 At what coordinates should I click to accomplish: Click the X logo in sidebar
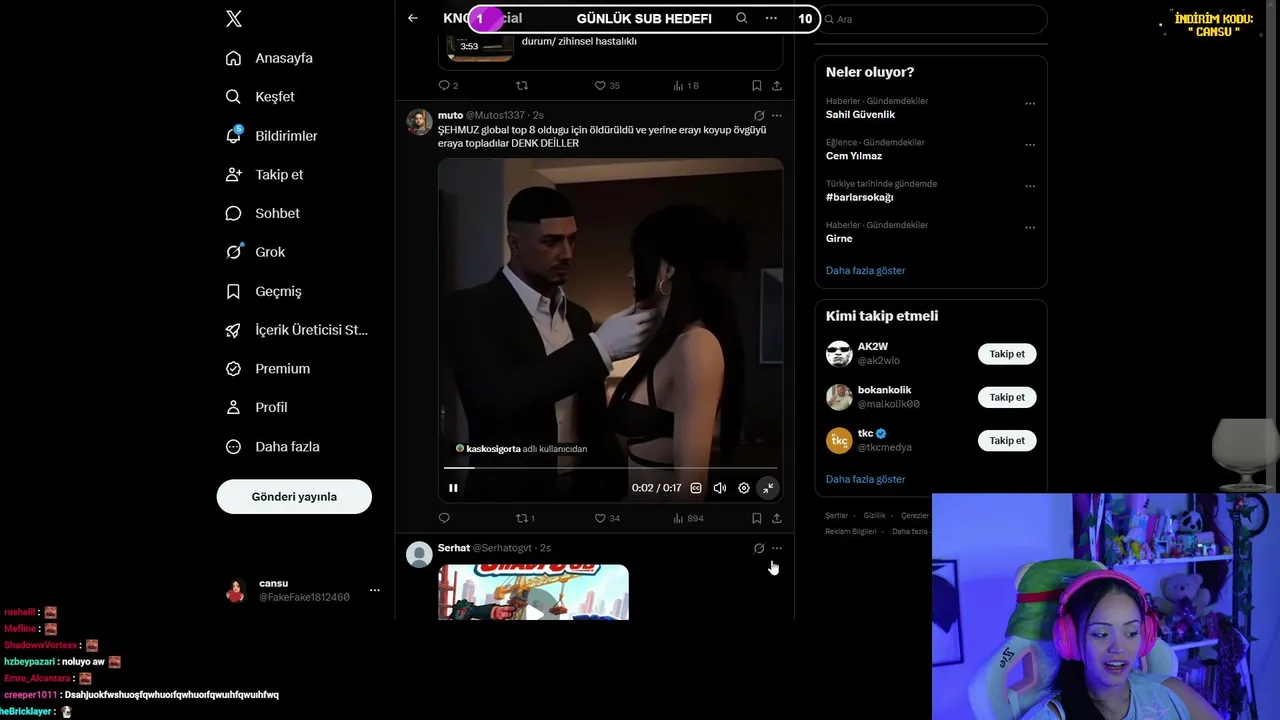pyautogui.click(x=234, y=19)
